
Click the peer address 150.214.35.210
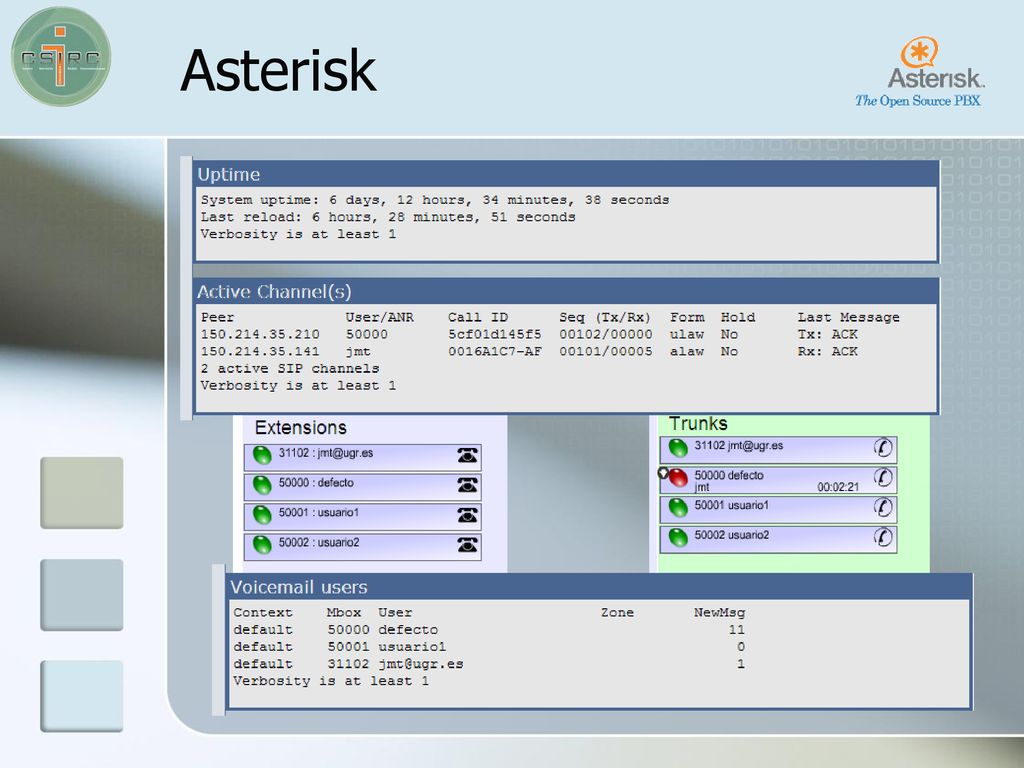click(260, 334)
